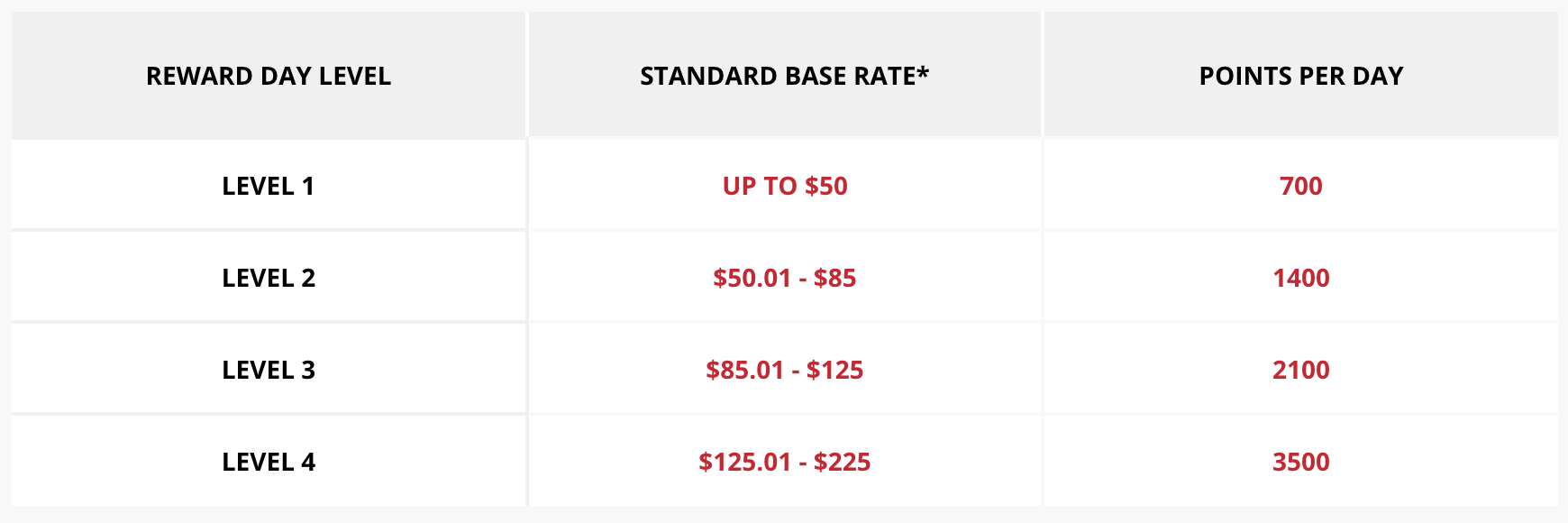Click the REWARD DAY LEVEL column header
The image size is (1568, 523).
tap(269, 76)
